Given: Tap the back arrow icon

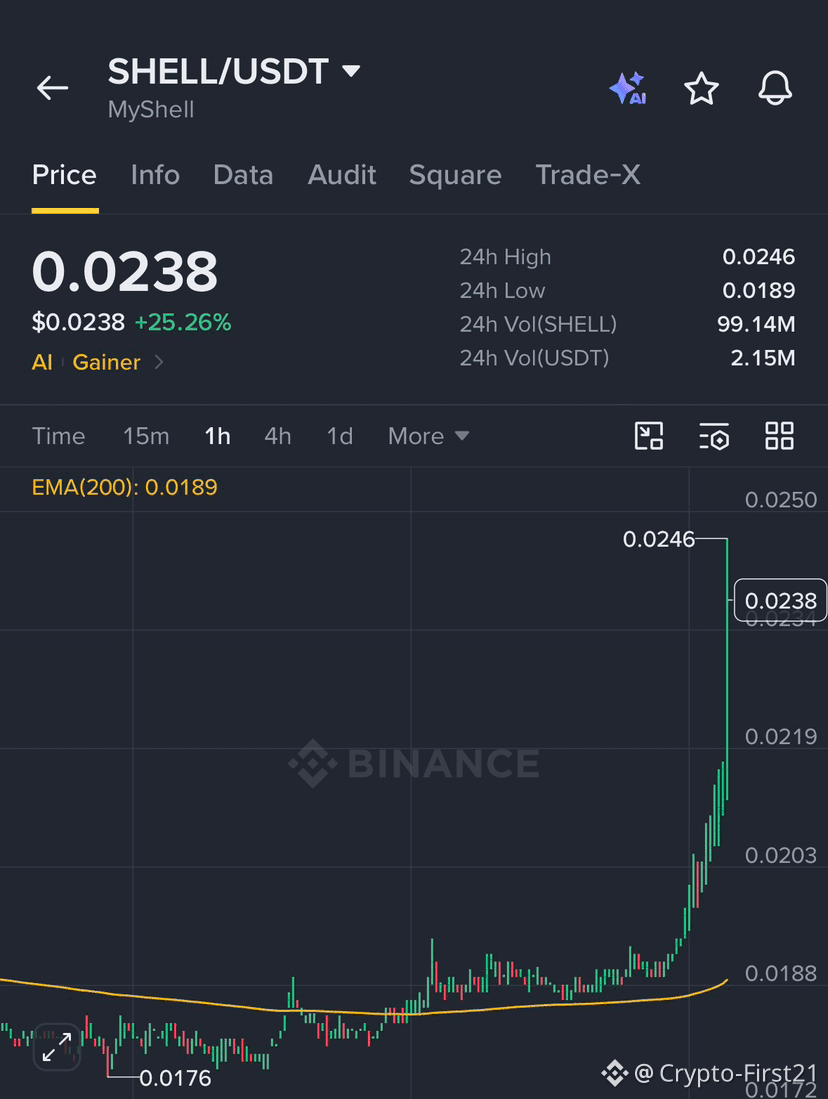Looking at the screenshot, I should pos(53,88).
